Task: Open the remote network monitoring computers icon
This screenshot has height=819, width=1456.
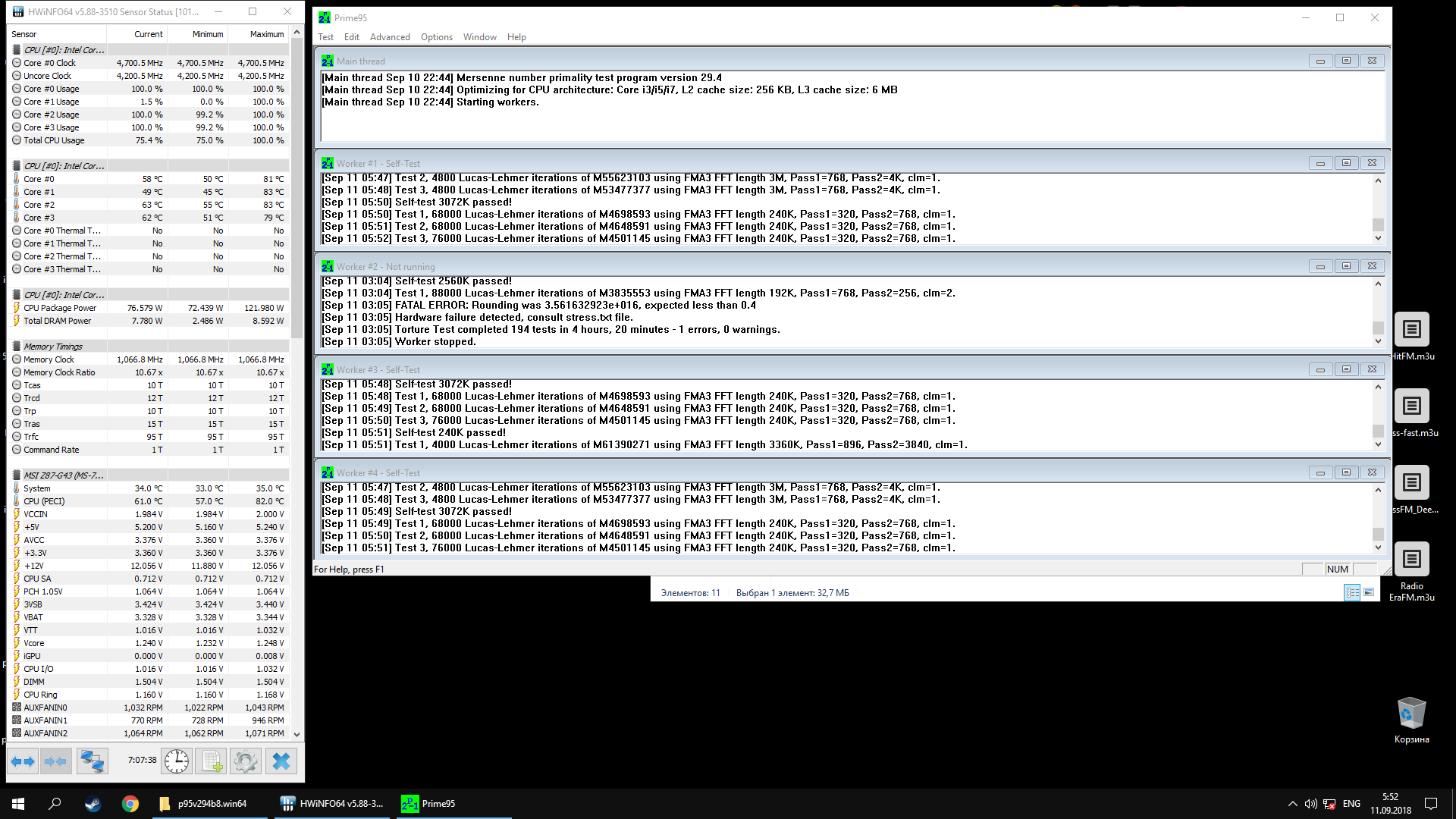Action: (x=92, y=761)
